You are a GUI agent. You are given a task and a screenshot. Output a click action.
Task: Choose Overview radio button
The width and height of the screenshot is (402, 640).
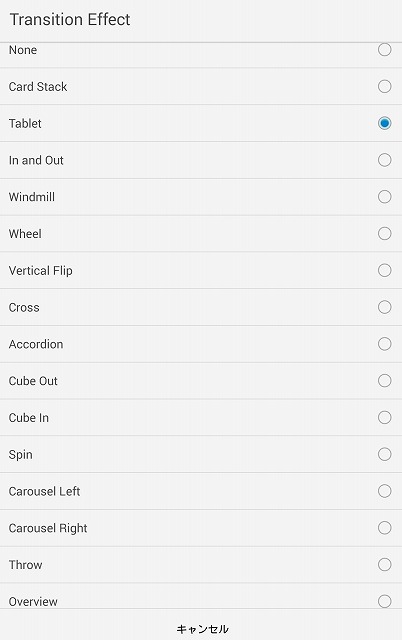[384, 601]
